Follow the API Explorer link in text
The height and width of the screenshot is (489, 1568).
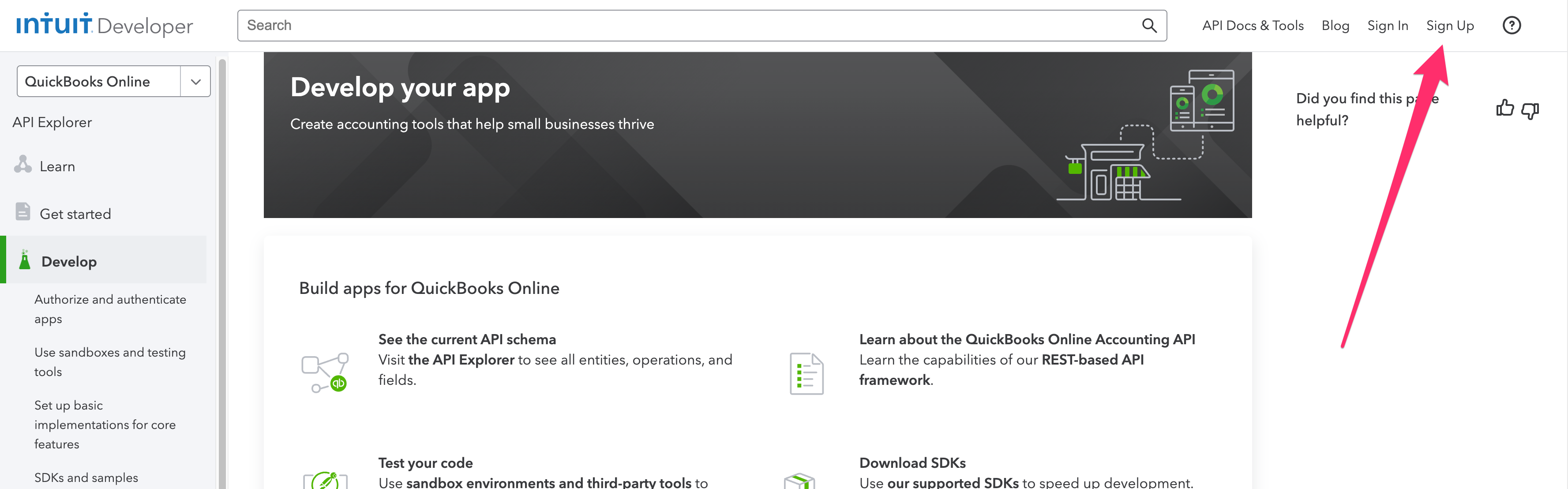tap(461, 359)
